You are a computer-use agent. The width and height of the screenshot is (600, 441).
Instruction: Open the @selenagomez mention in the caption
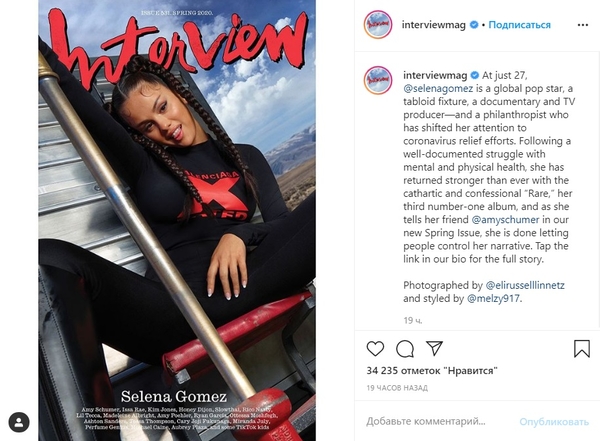click(x=438, y=88)
